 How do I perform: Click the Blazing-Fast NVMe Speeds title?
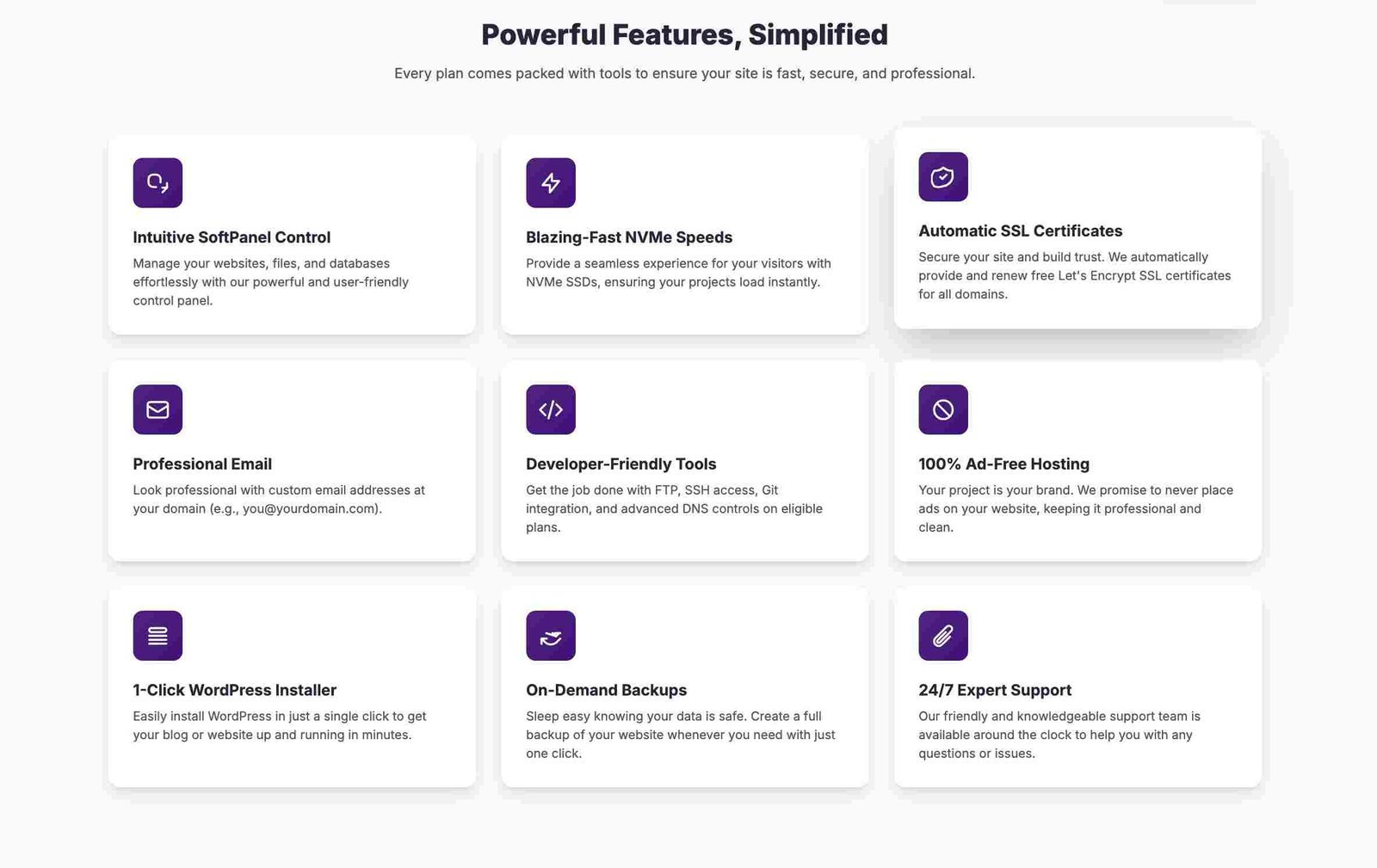(x=629, y=237)
